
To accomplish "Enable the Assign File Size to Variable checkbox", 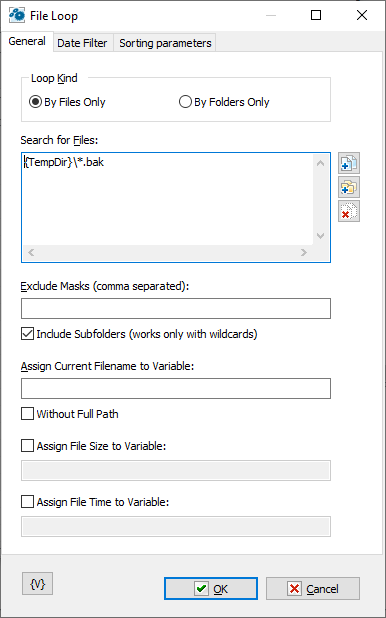I will pyautogui.click(x=27, y=446).
